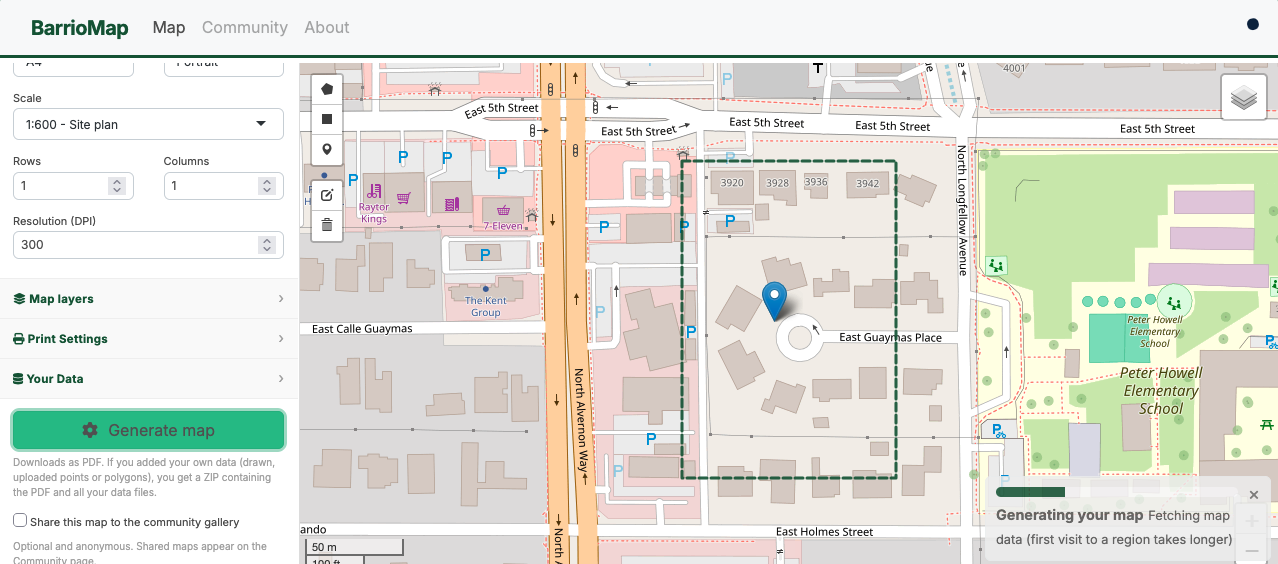This screenshot has height=564, width=1278.
Task: Click the 50 m scale bar
Action: 353,547
